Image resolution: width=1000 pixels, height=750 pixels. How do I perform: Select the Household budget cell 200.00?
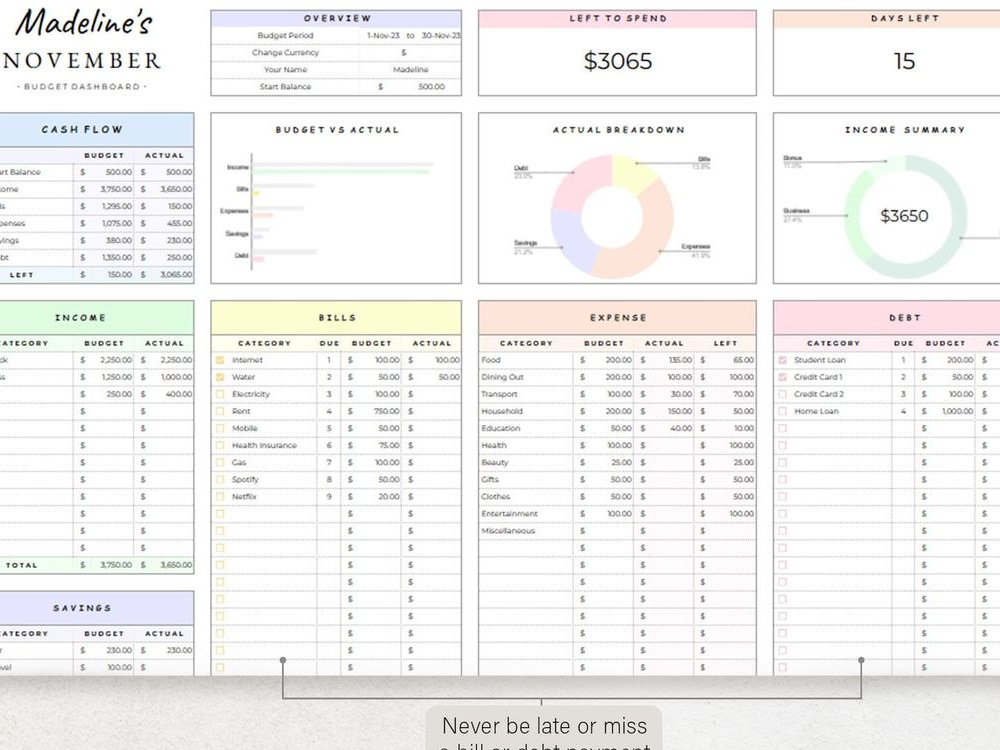coord(604,411)
